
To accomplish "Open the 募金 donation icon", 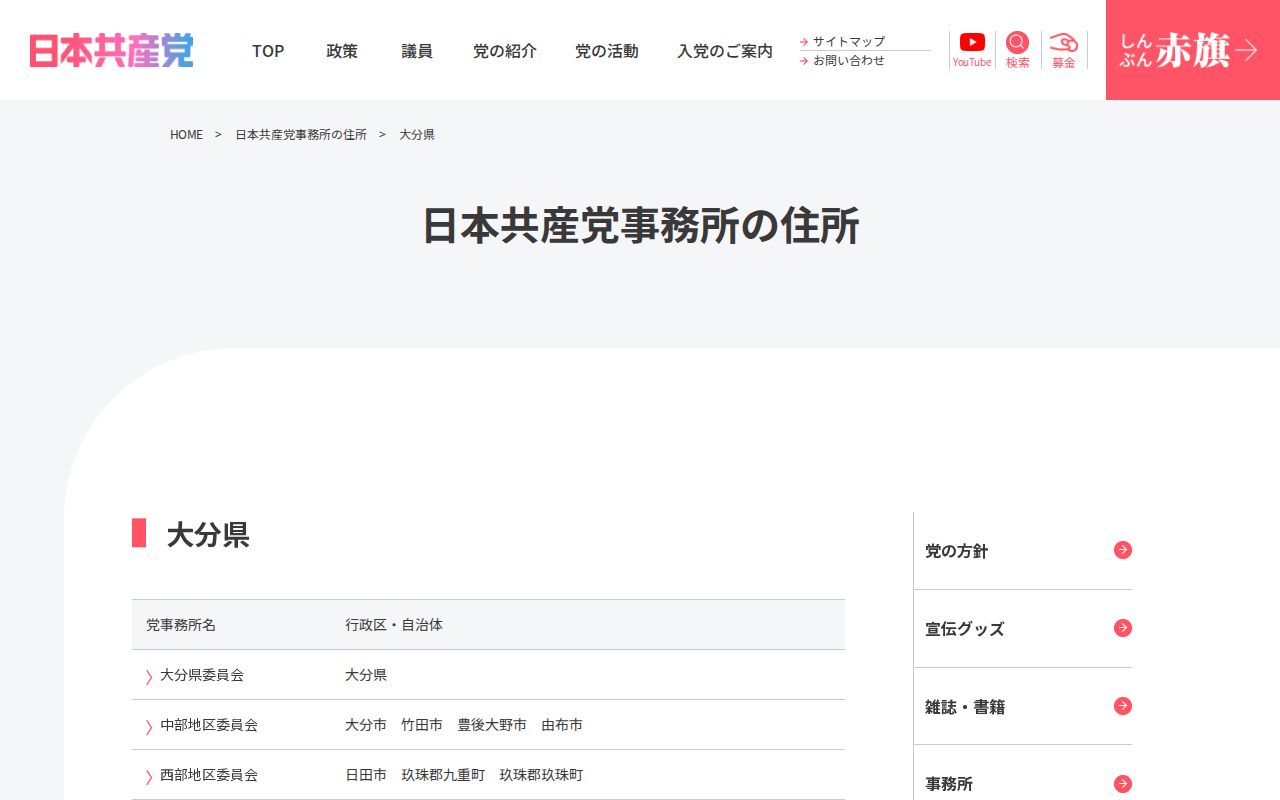I will pos(1063,50).
